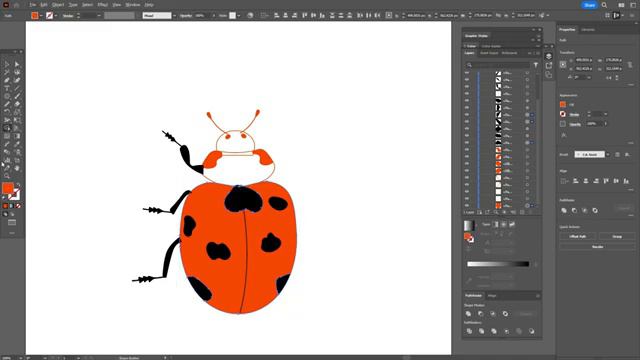Click filter icon beside Layers search field
Image resolution: width=640 pixels, height=360 pixels.
[x=536, y=65]
